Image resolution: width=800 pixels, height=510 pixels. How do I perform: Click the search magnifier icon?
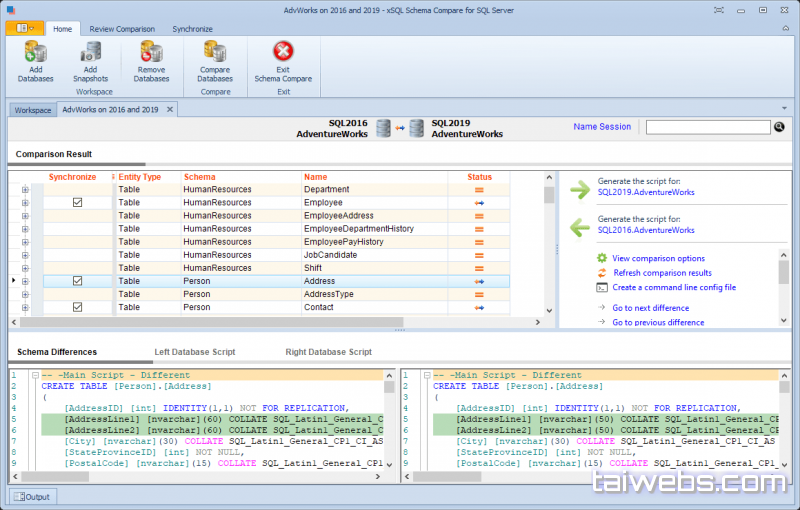click(x=779, y=127)
